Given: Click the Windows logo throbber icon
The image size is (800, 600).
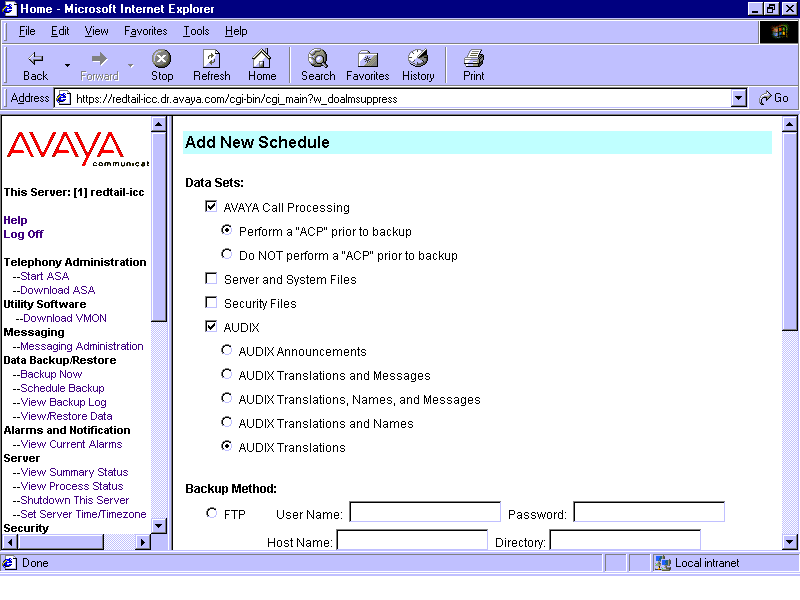Looking at the screenshot, I should coord(779,32).
